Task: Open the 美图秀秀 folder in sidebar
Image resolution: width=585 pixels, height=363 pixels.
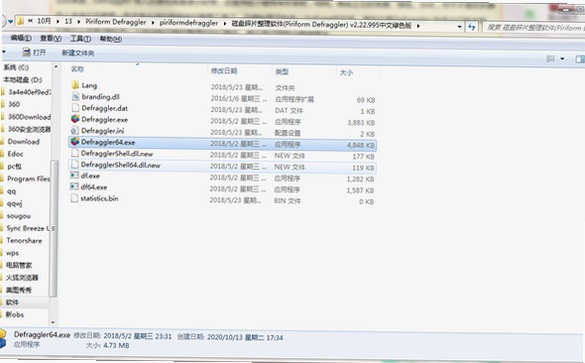Action: coord(19,290)
